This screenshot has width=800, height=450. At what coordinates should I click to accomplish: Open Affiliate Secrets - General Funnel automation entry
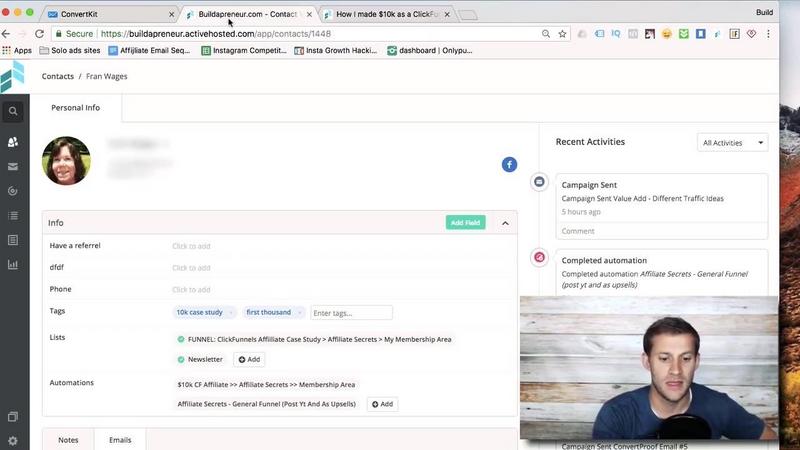tap(266, 404)
